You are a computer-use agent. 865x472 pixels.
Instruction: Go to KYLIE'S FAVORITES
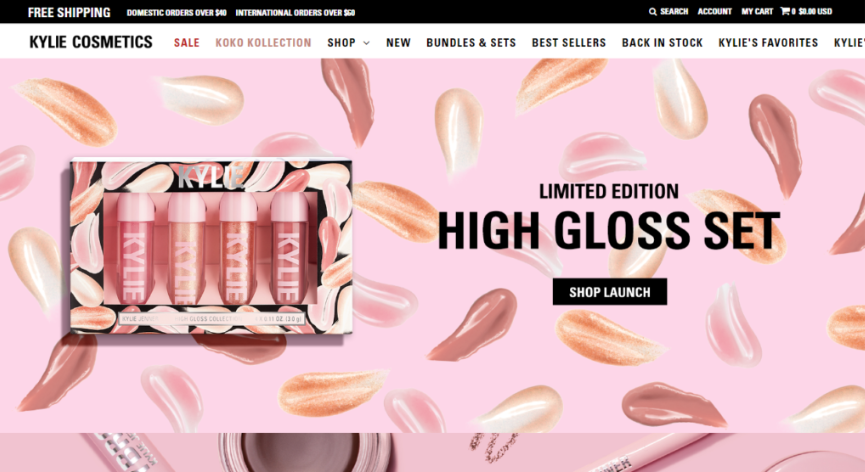(768, 42)
